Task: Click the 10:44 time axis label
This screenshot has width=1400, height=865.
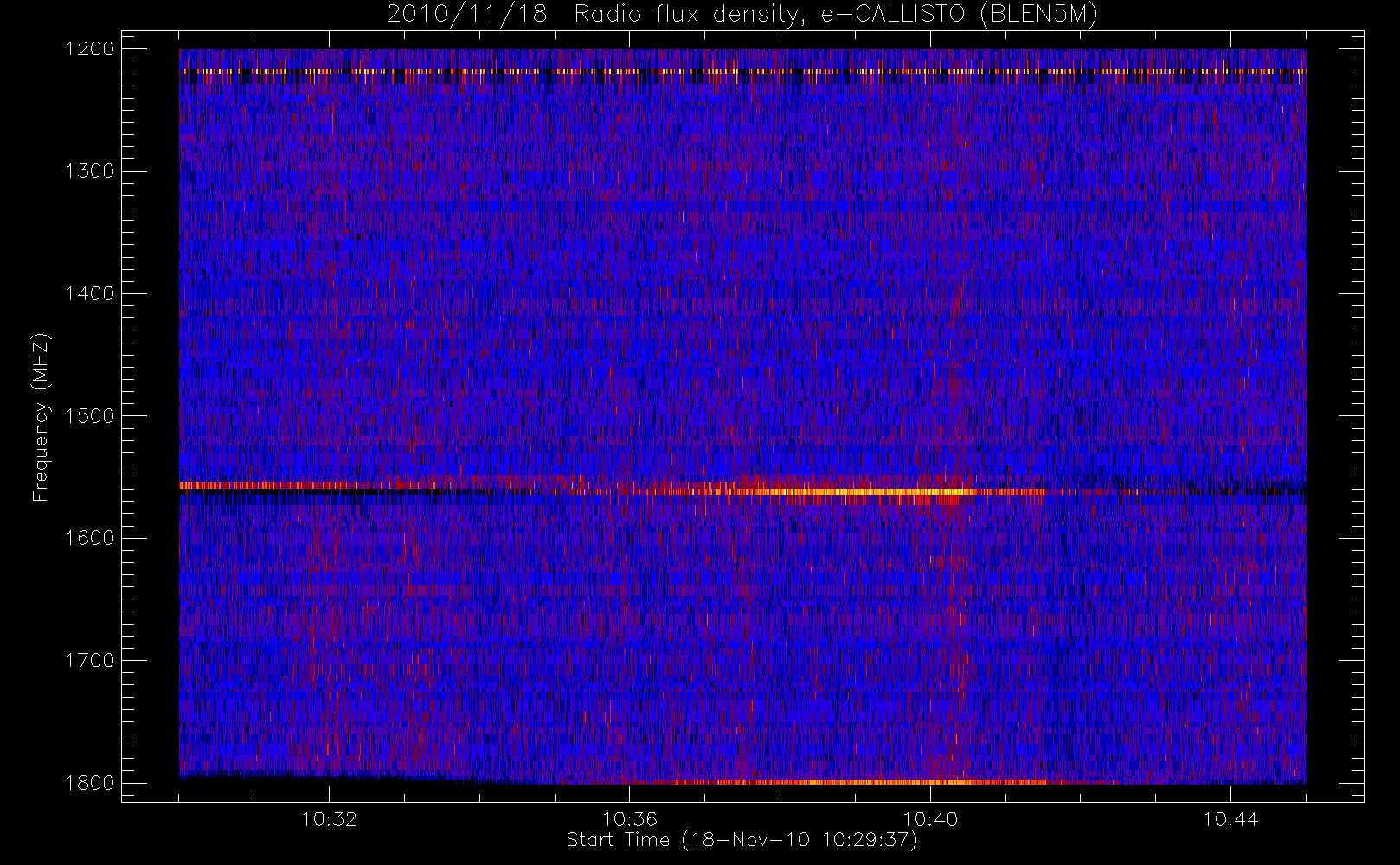Action: point(1230,819)
